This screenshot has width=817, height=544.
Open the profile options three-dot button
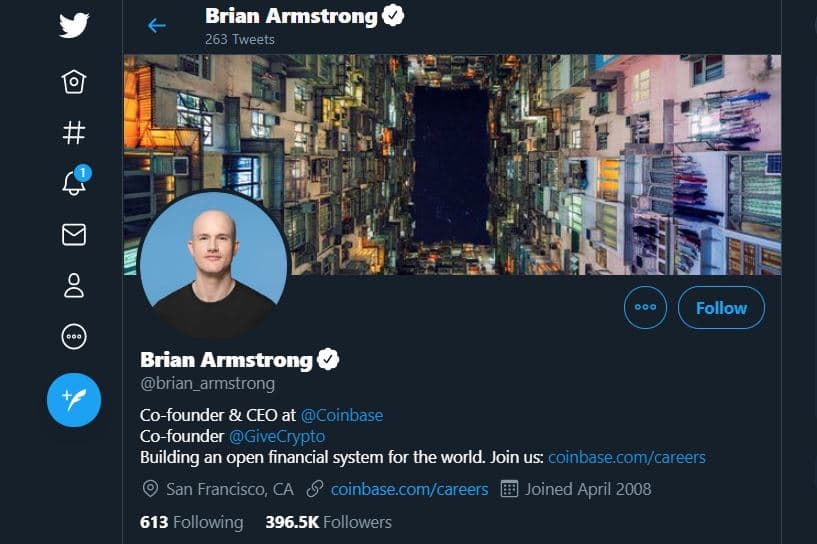645,307
